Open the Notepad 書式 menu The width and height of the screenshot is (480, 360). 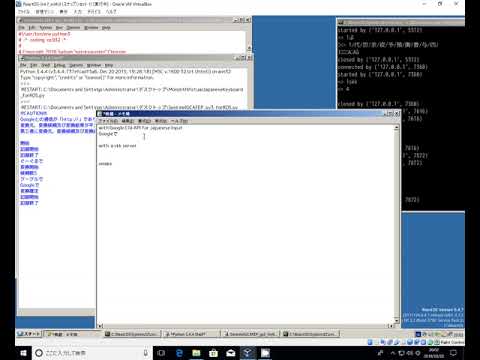tap(144, 121)
